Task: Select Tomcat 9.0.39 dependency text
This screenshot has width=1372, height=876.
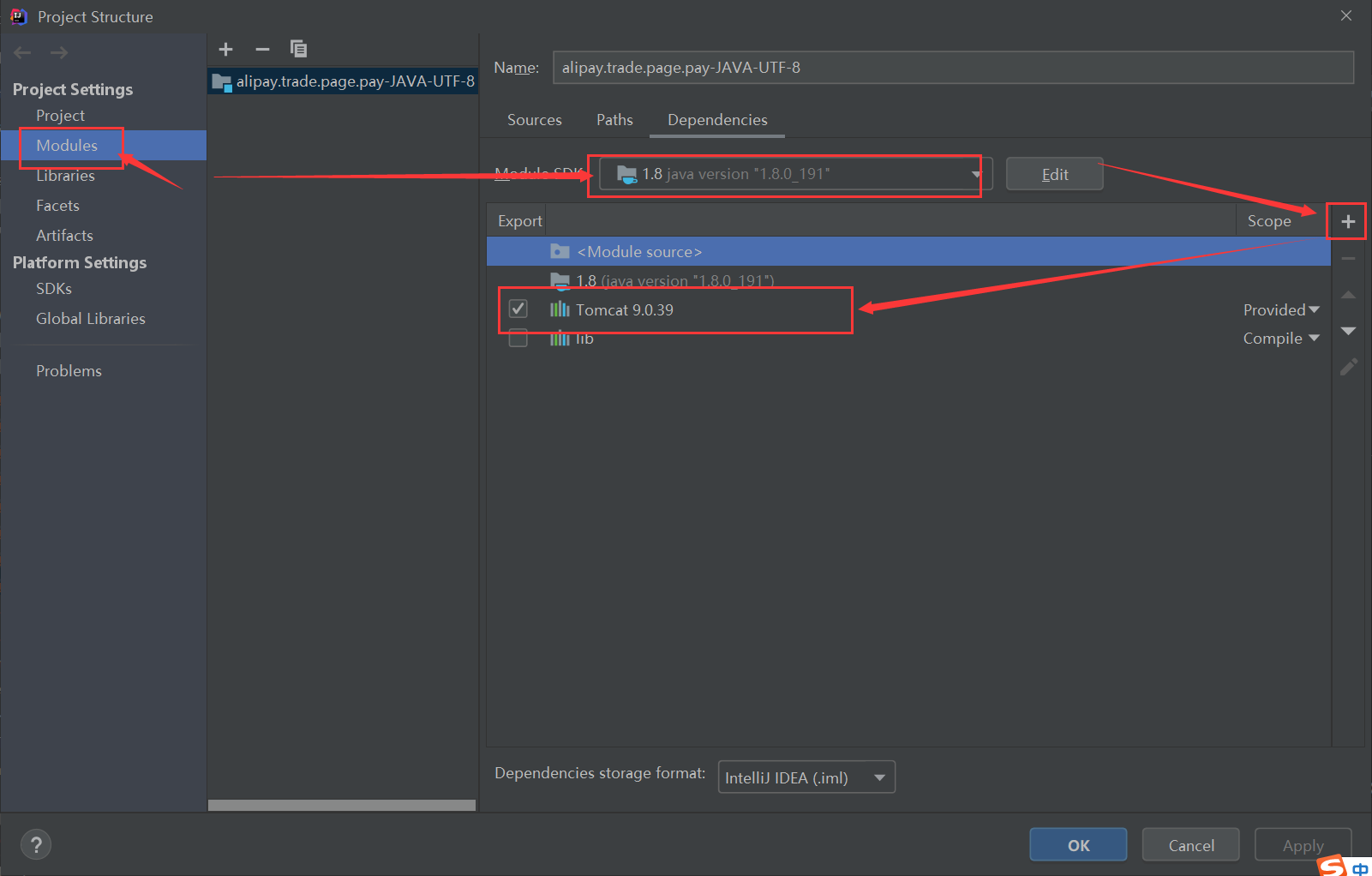Action: pos(625,309)
